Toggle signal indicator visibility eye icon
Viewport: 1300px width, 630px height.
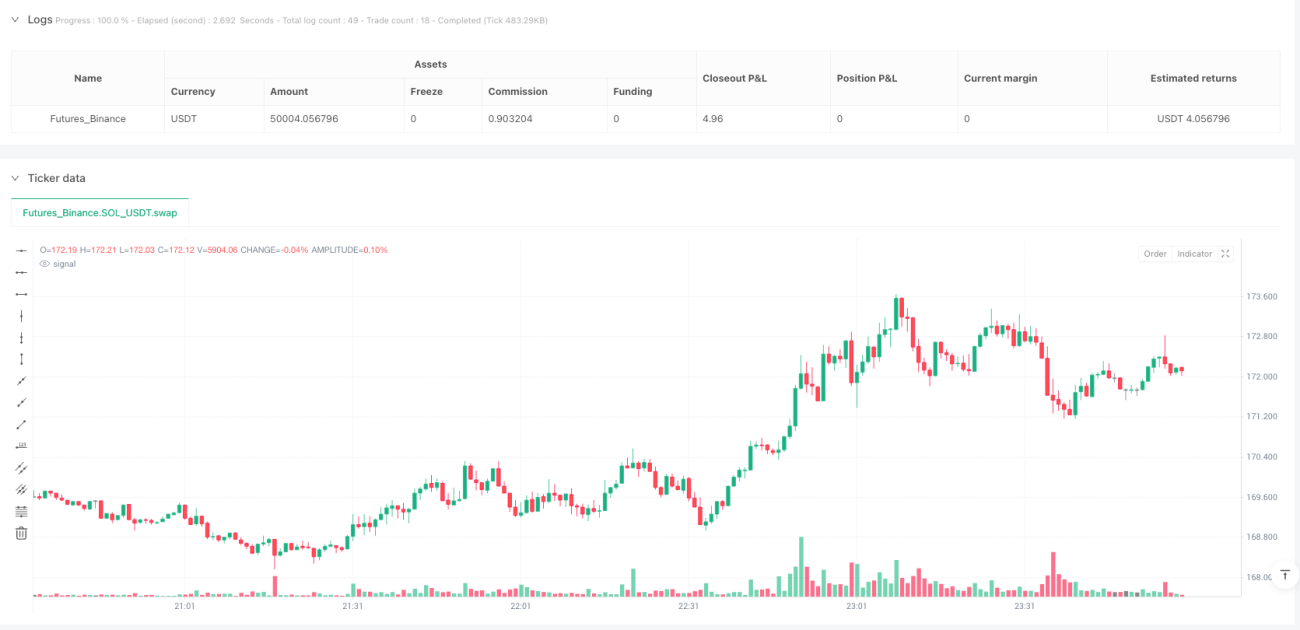click(44, 264)
